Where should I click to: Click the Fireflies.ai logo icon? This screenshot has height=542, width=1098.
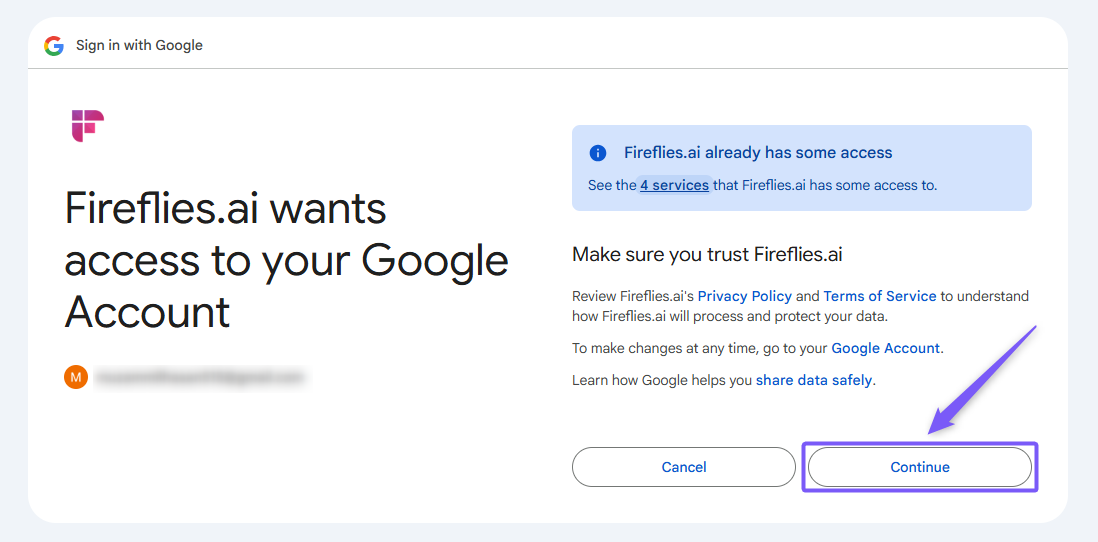88,126
